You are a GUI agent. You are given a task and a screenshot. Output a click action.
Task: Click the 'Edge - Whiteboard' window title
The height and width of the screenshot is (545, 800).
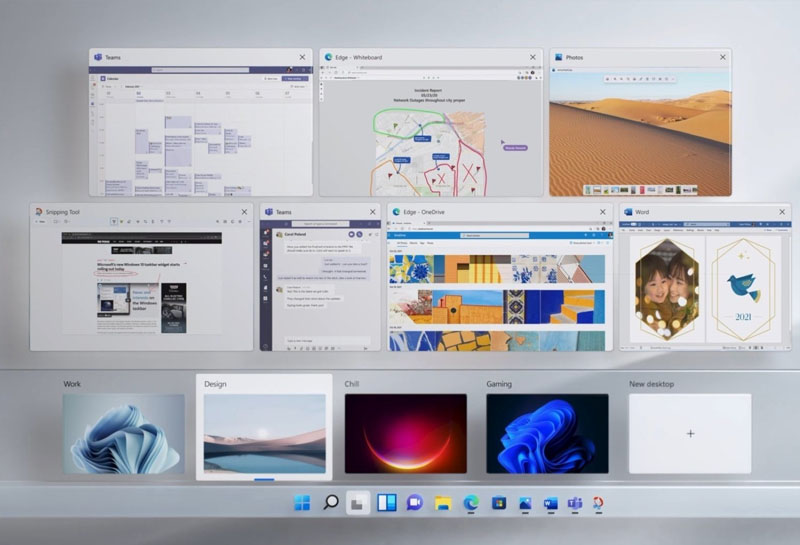359,57
